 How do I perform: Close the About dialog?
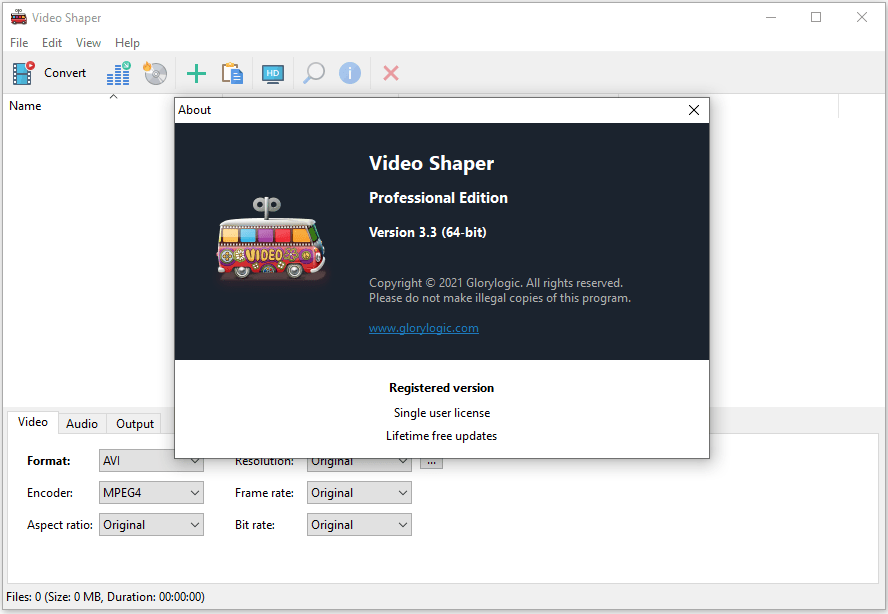coord(694,110)
